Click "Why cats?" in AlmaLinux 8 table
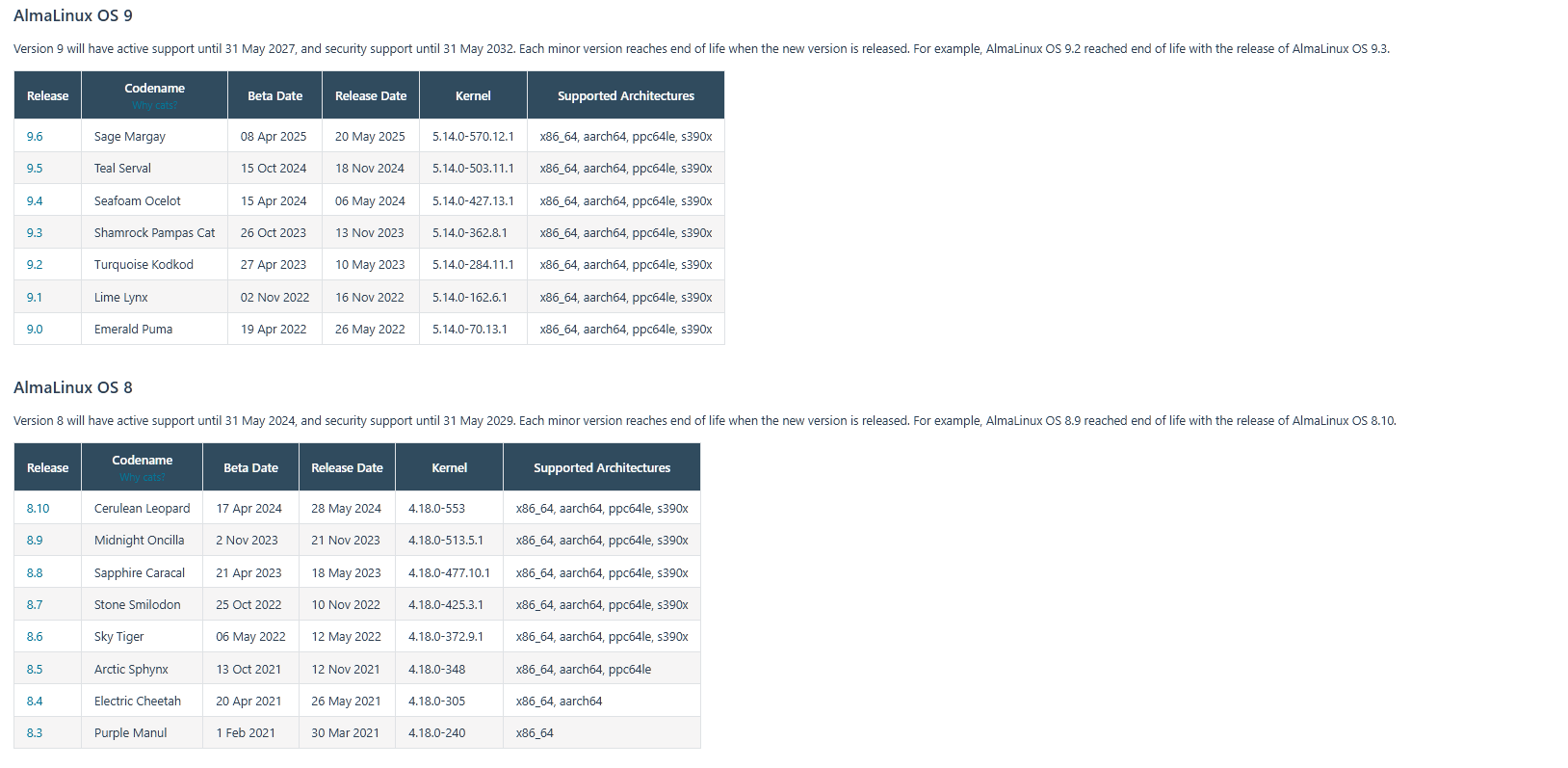This screenshot has height=768, width=1568. tap(142, 478)
